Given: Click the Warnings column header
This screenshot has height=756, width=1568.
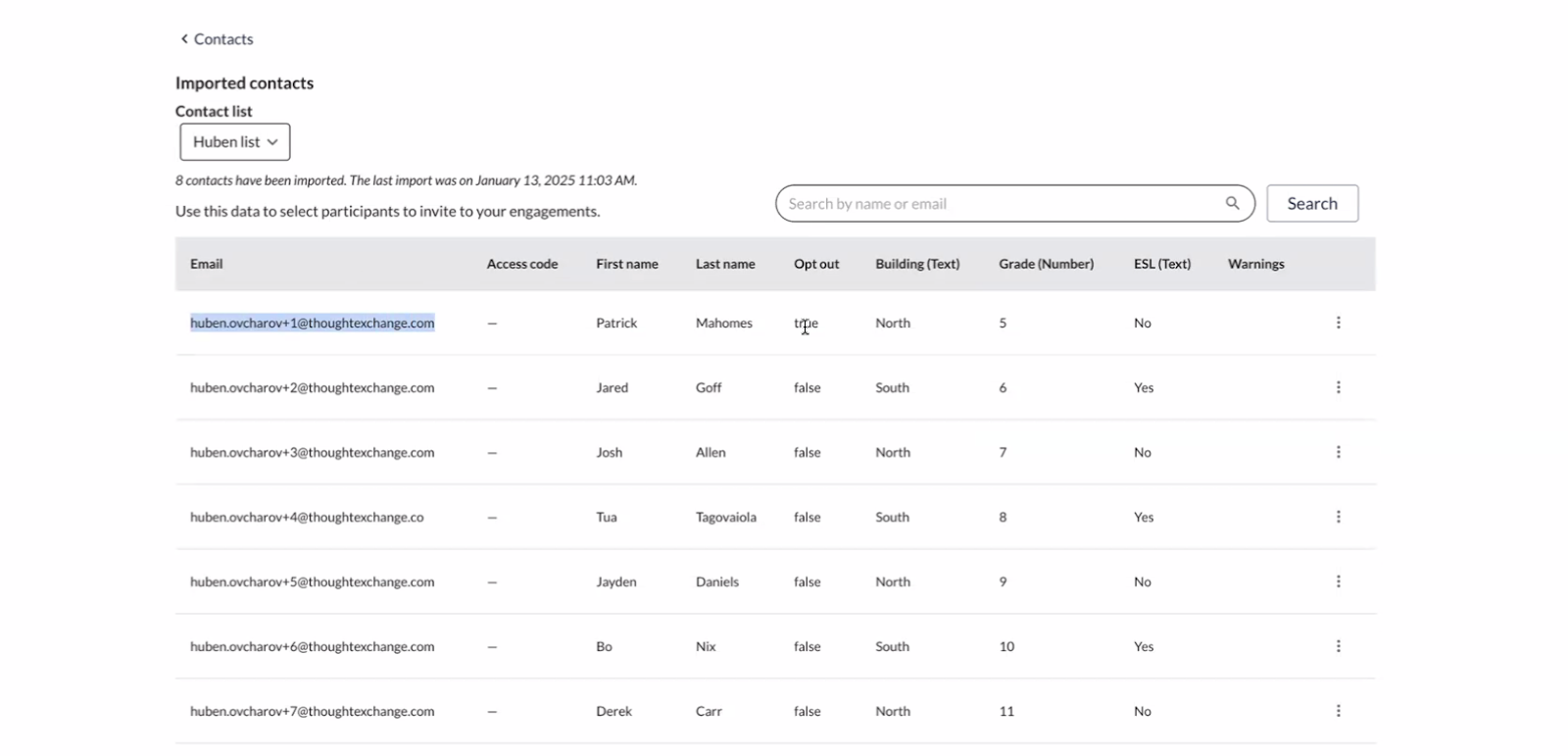Looking at the screenshot, I should (x=1256, y=264).
